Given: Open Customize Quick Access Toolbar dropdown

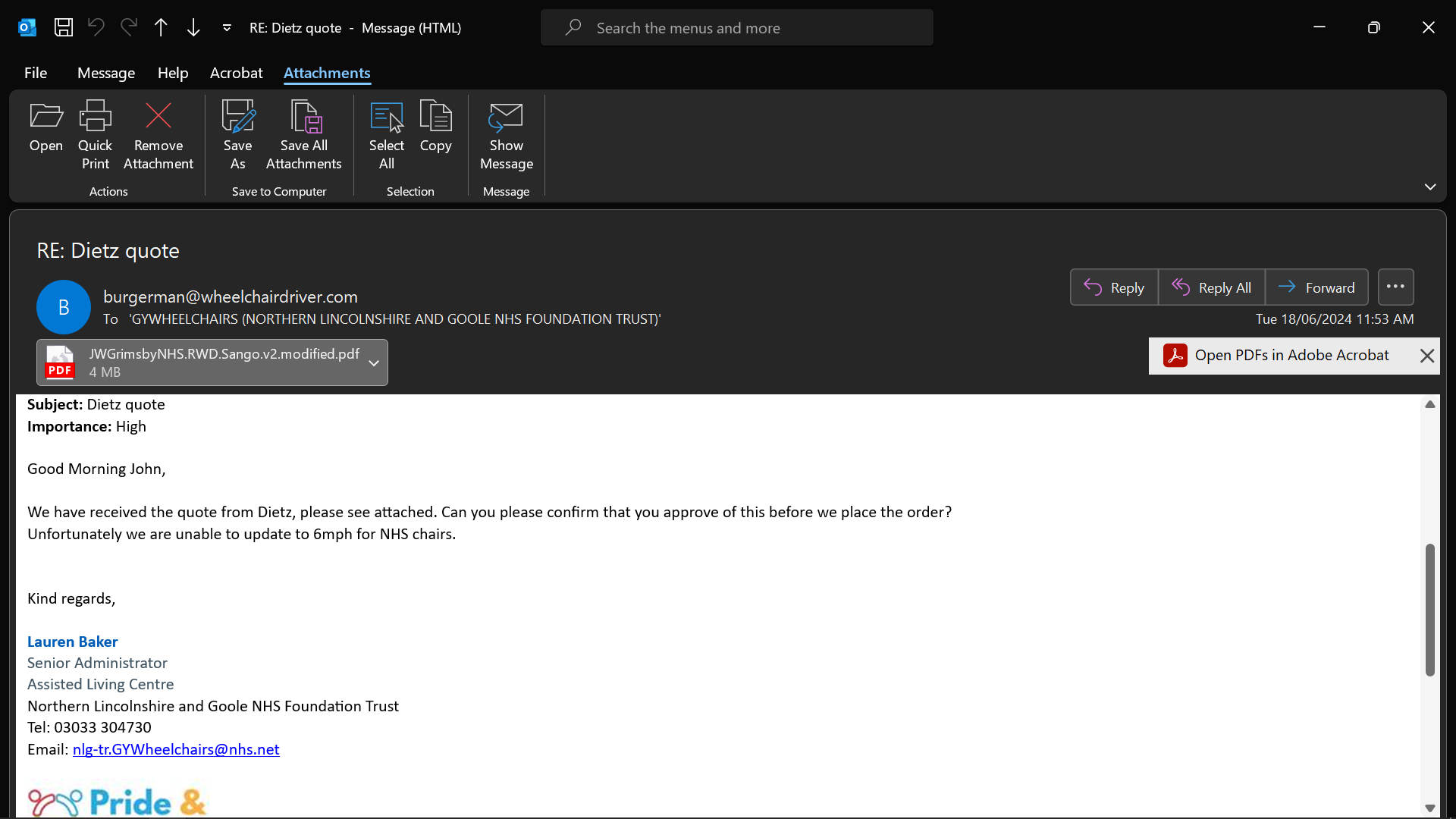Looking at the screenshot, I should coord(227,28).
